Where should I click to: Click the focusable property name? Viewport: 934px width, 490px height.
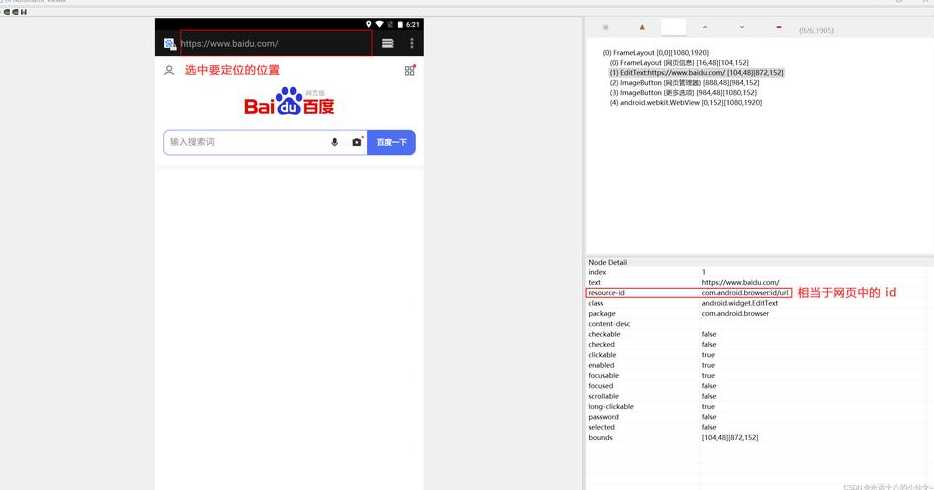click(x=603, y=376)
